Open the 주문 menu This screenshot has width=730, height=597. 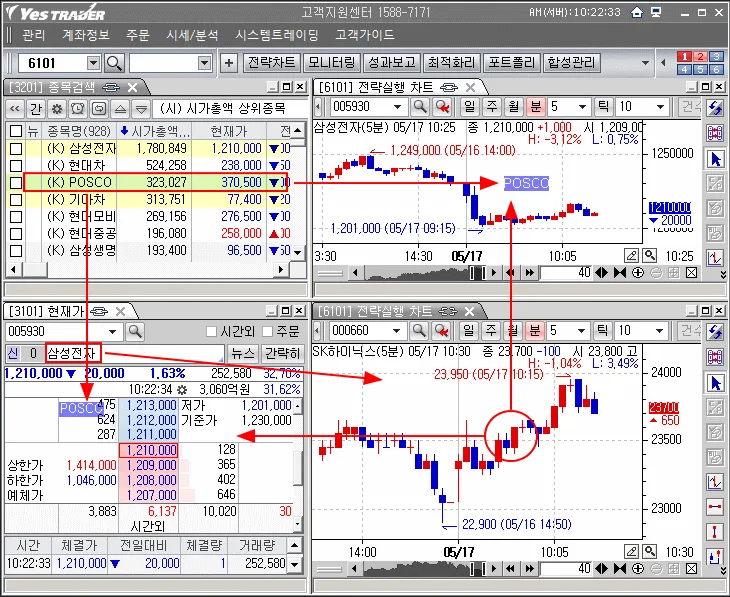tap(138, 35)
